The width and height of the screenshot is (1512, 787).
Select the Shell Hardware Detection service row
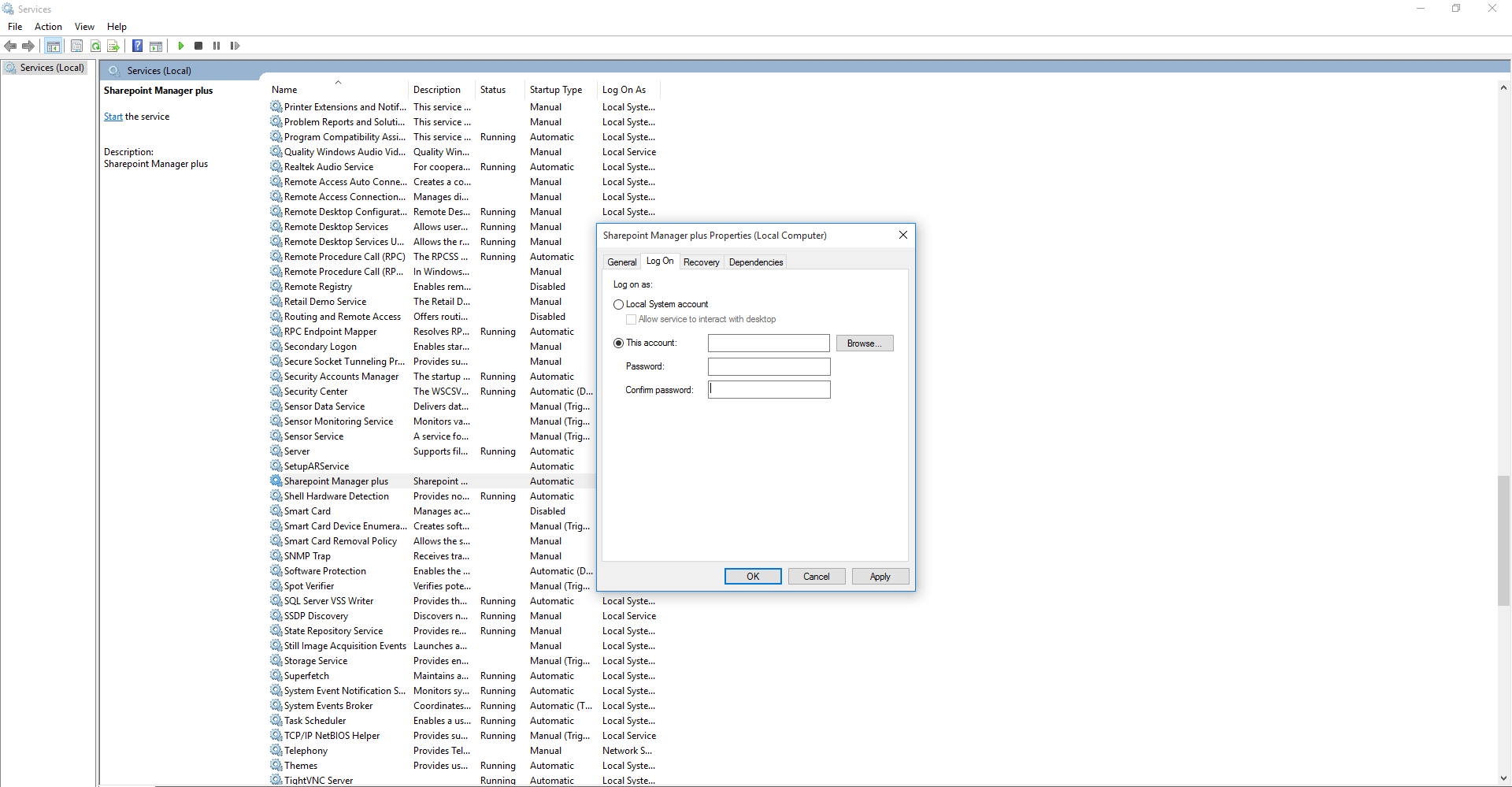click(x=432, y=496)
